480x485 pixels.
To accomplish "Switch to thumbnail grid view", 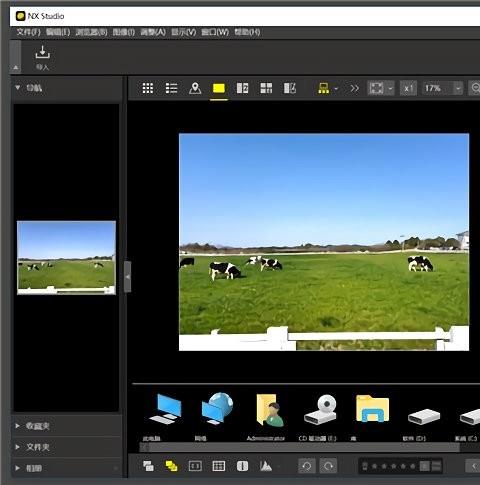I will pyautogui.click(x=148, y=88).
